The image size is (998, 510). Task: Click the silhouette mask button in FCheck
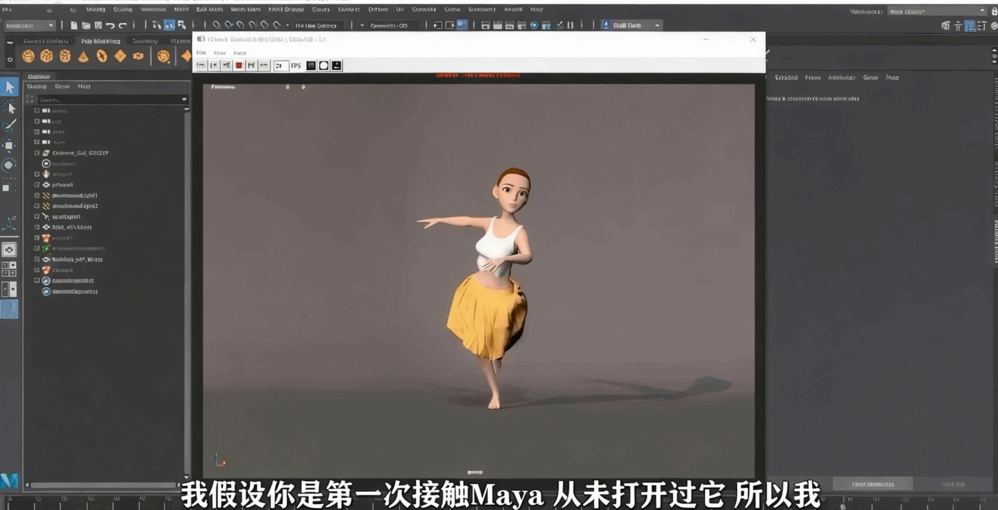click(337, 65)
